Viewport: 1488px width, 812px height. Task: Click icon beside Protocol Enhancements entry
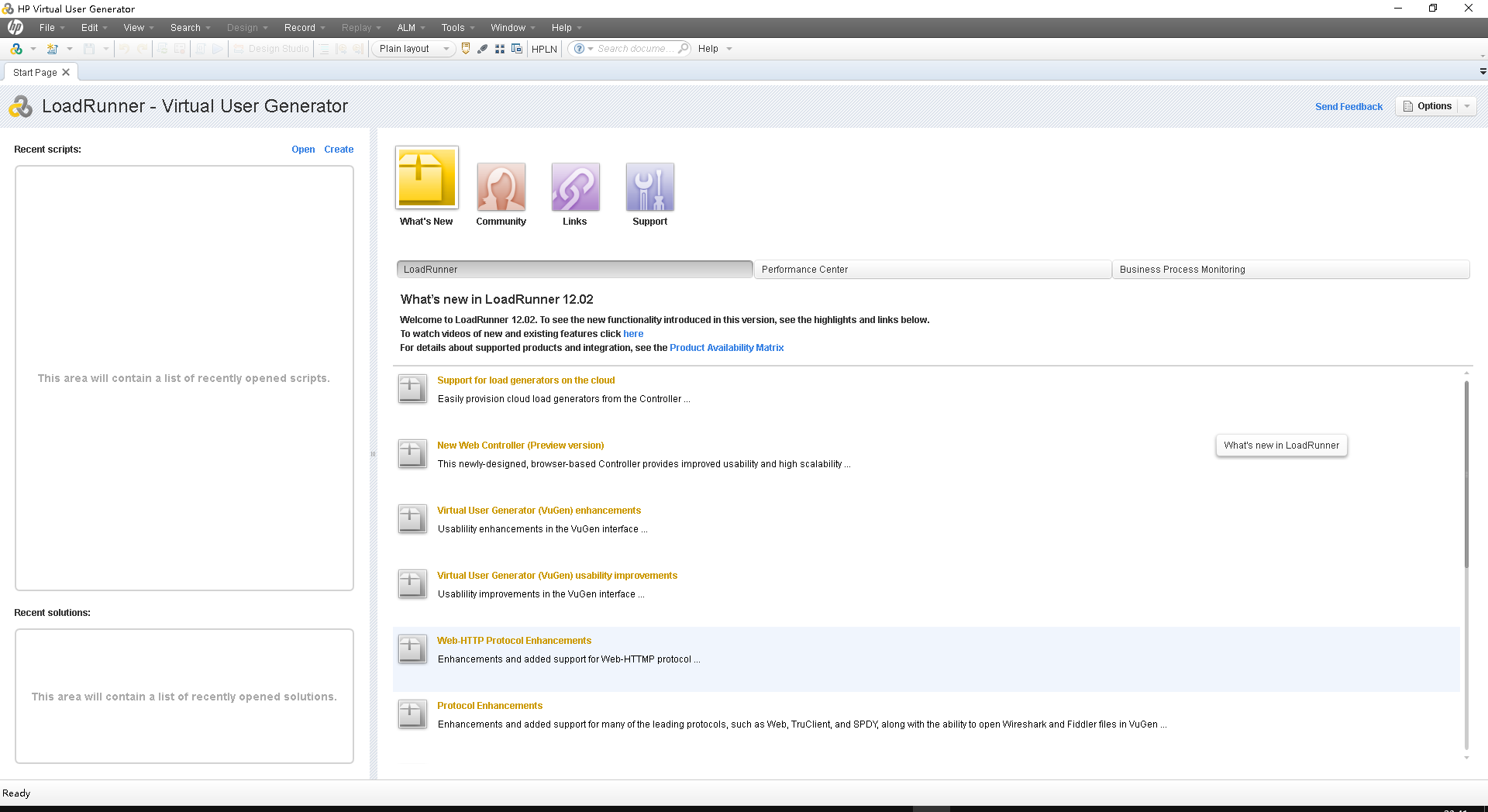tap(412, 714)
